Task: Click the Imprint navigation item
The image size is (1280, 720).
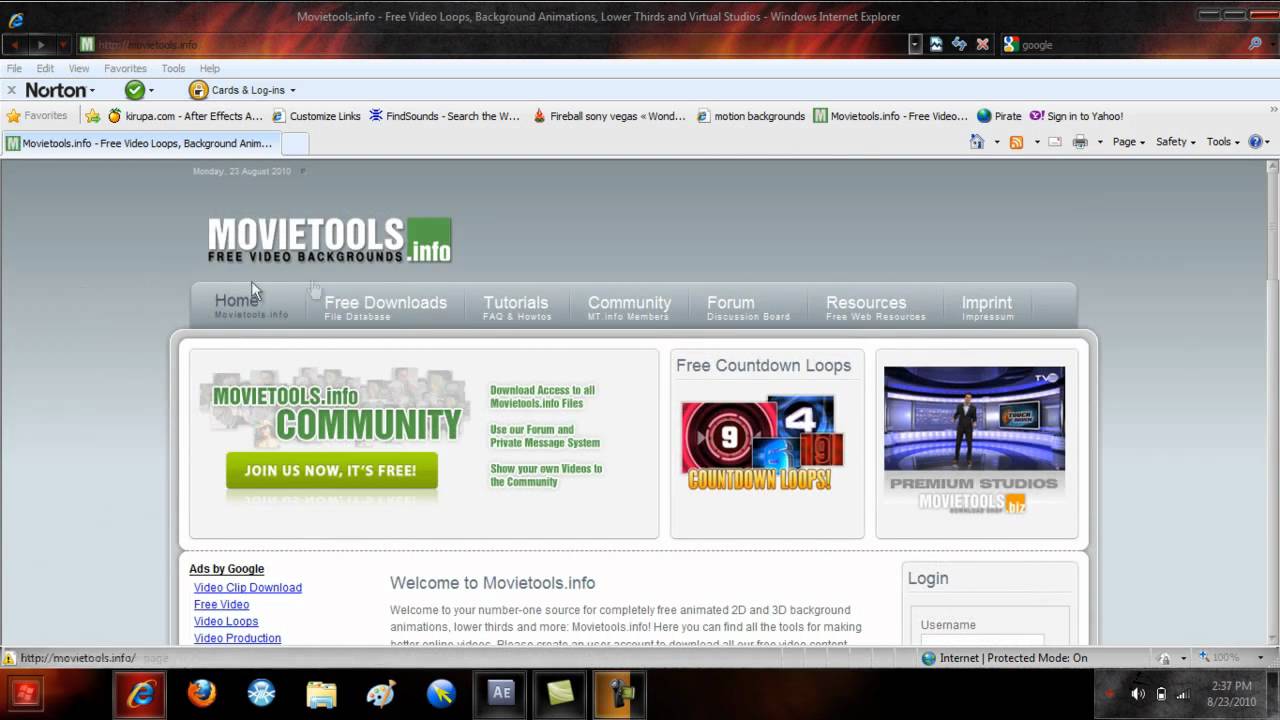Action: pyautogui.click(x=987, y=307)
